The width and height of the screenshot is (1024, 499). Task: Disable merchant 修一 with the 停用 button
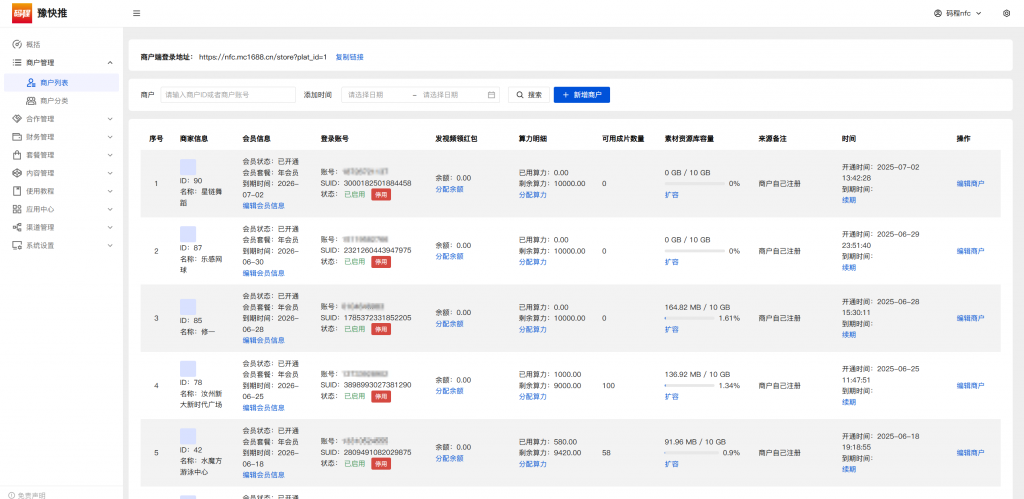[381, 329]
